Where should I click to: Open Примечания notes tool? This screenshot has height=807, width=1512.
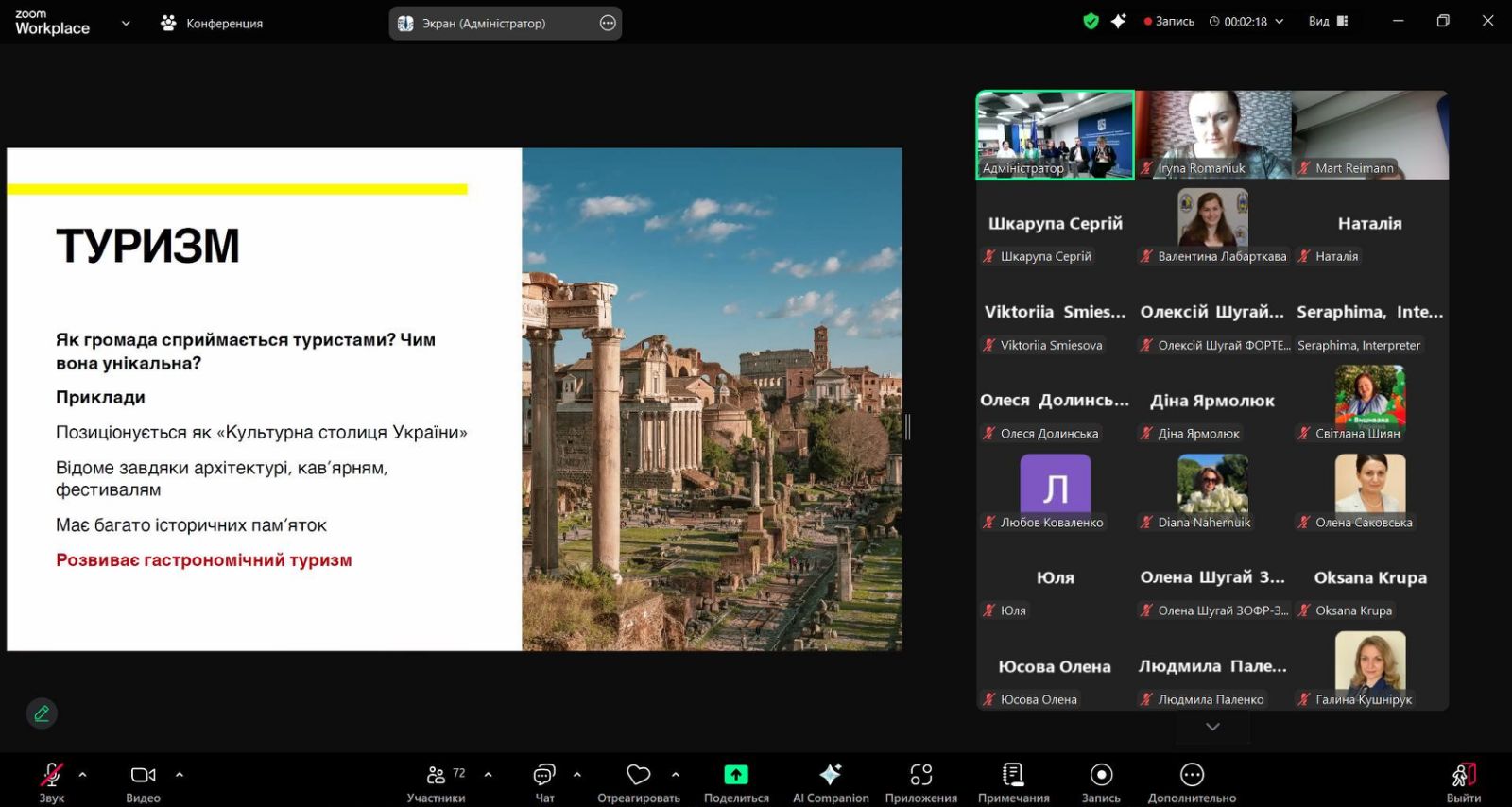[x=1013, y=775]
